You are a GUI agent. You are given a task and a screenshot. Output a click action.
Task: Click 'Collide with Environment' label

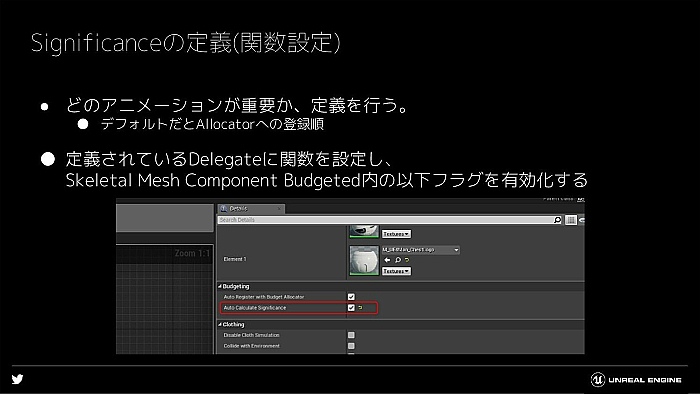click(251, 346)
